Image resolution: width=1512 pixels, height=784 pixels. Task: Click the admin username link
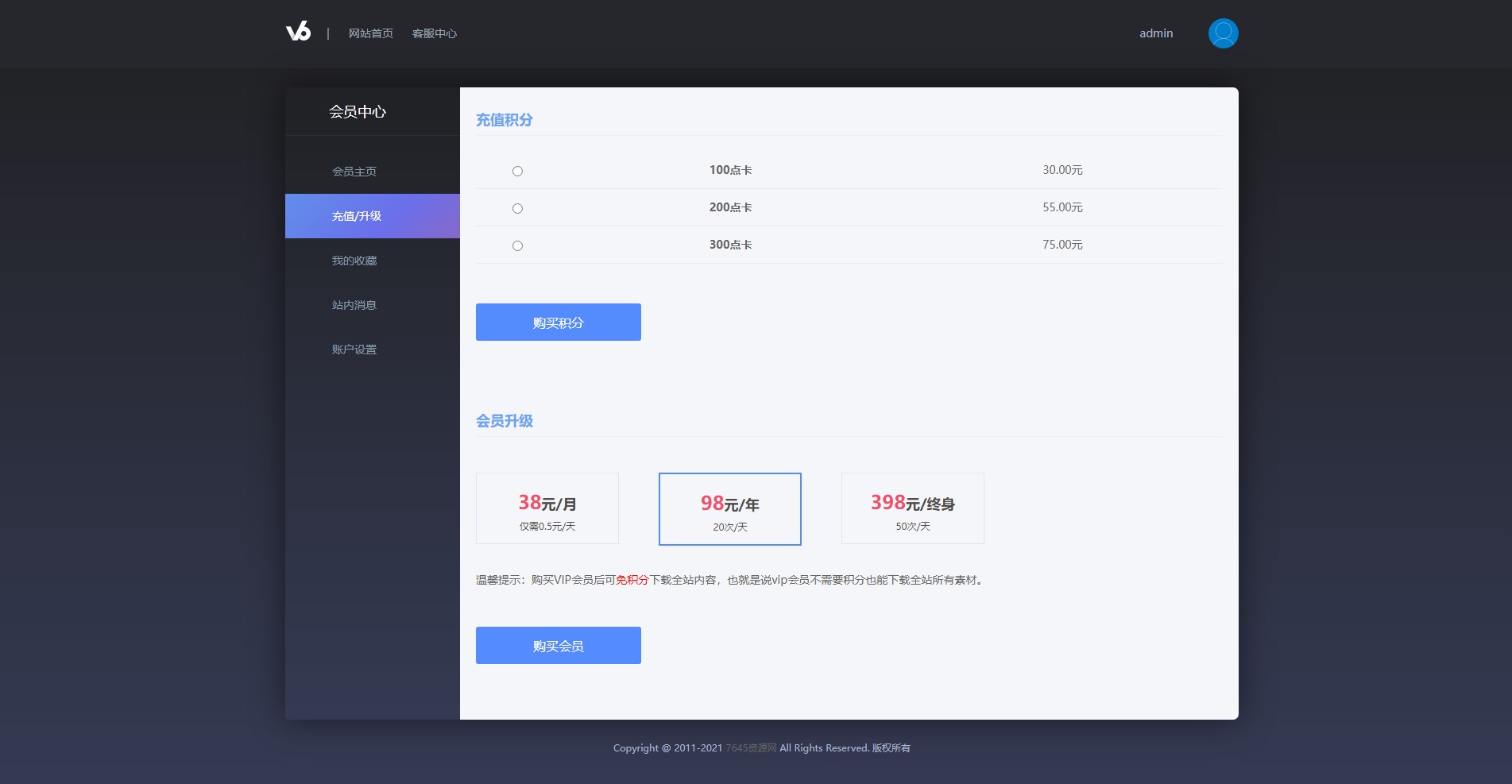click(1155, 33)
